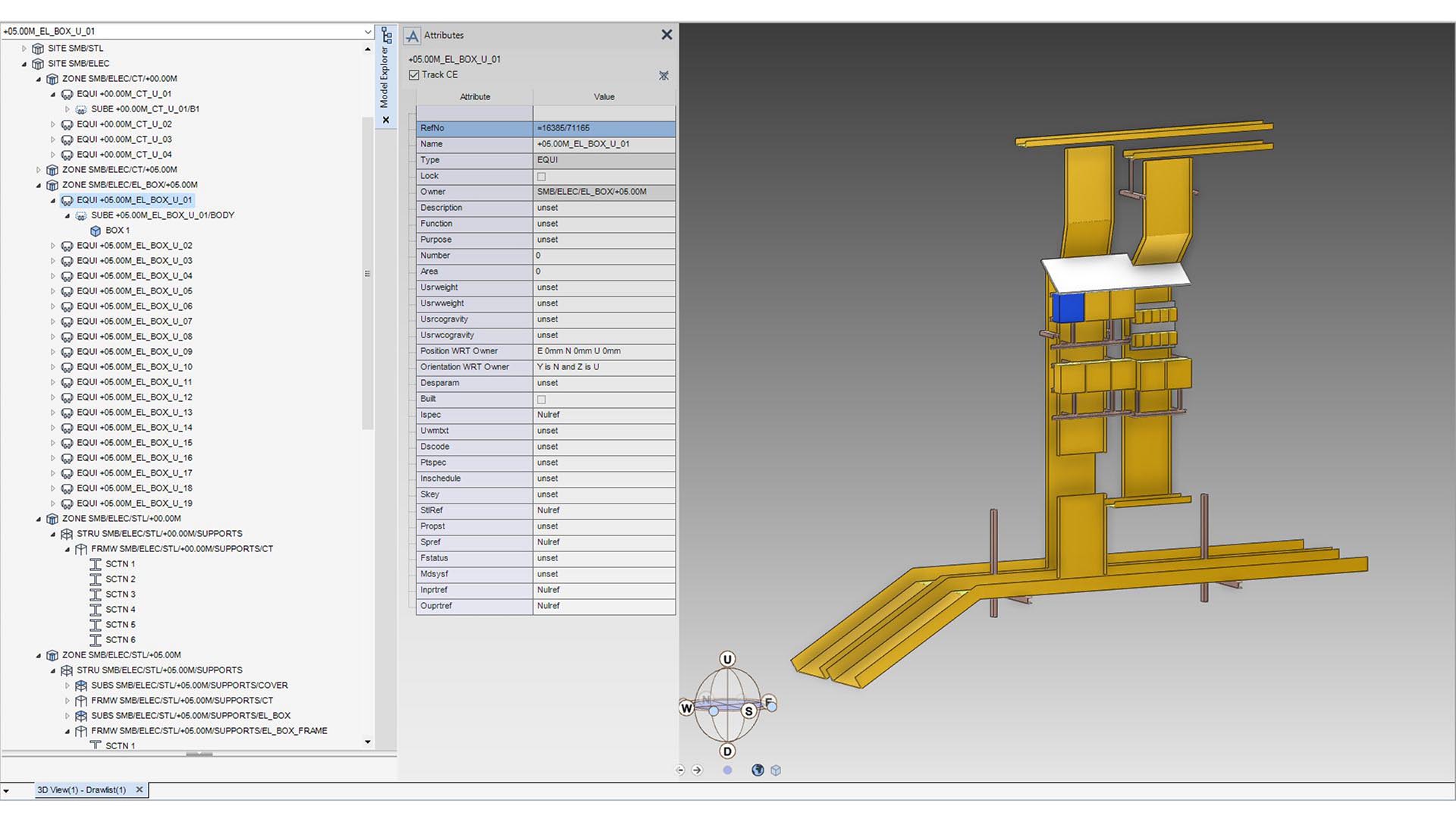
Task: Click the forward navigation arrow under the 3D view
Action: [697, 770]
